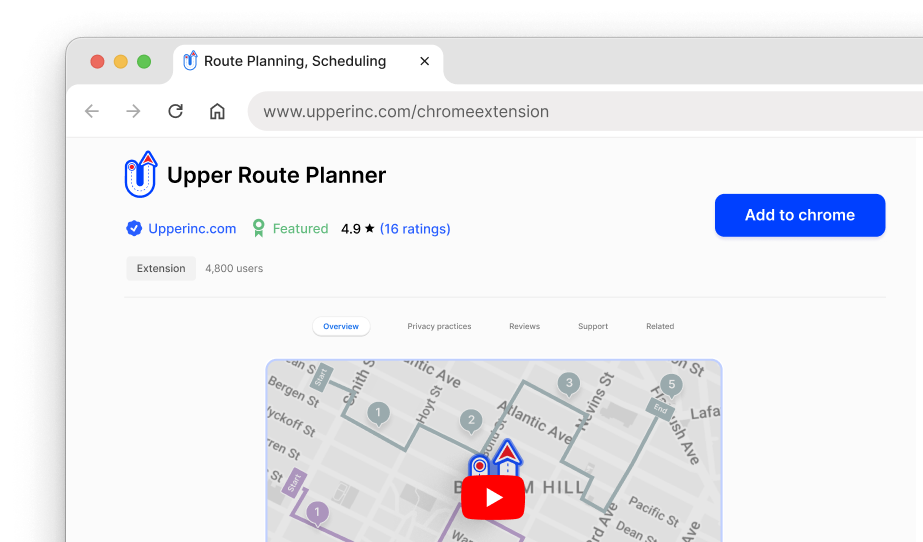
Task: Click the tab favicon for Upper
Action: 190,60
